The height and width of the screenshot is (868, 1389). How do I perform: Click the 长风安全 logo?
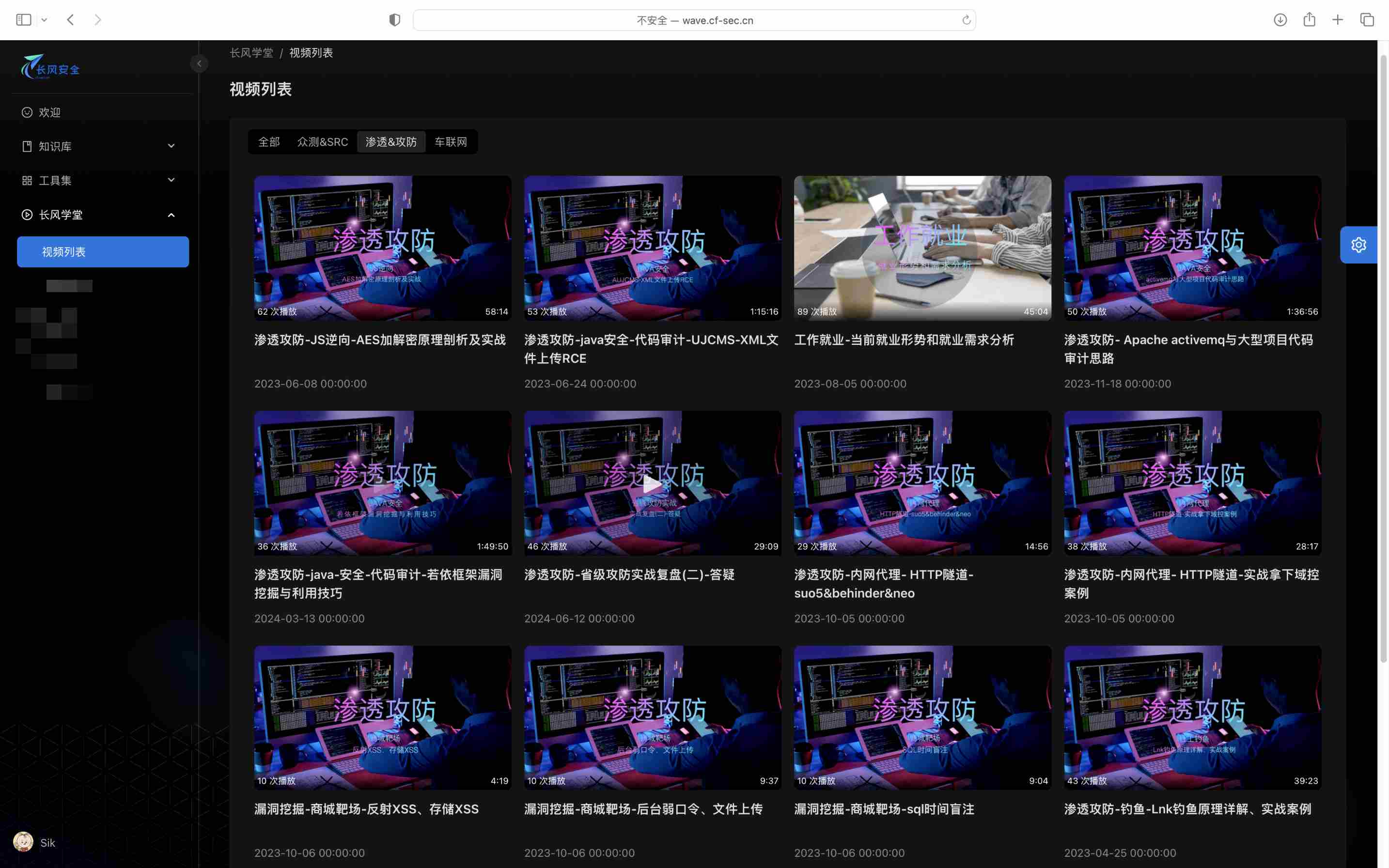50,67
